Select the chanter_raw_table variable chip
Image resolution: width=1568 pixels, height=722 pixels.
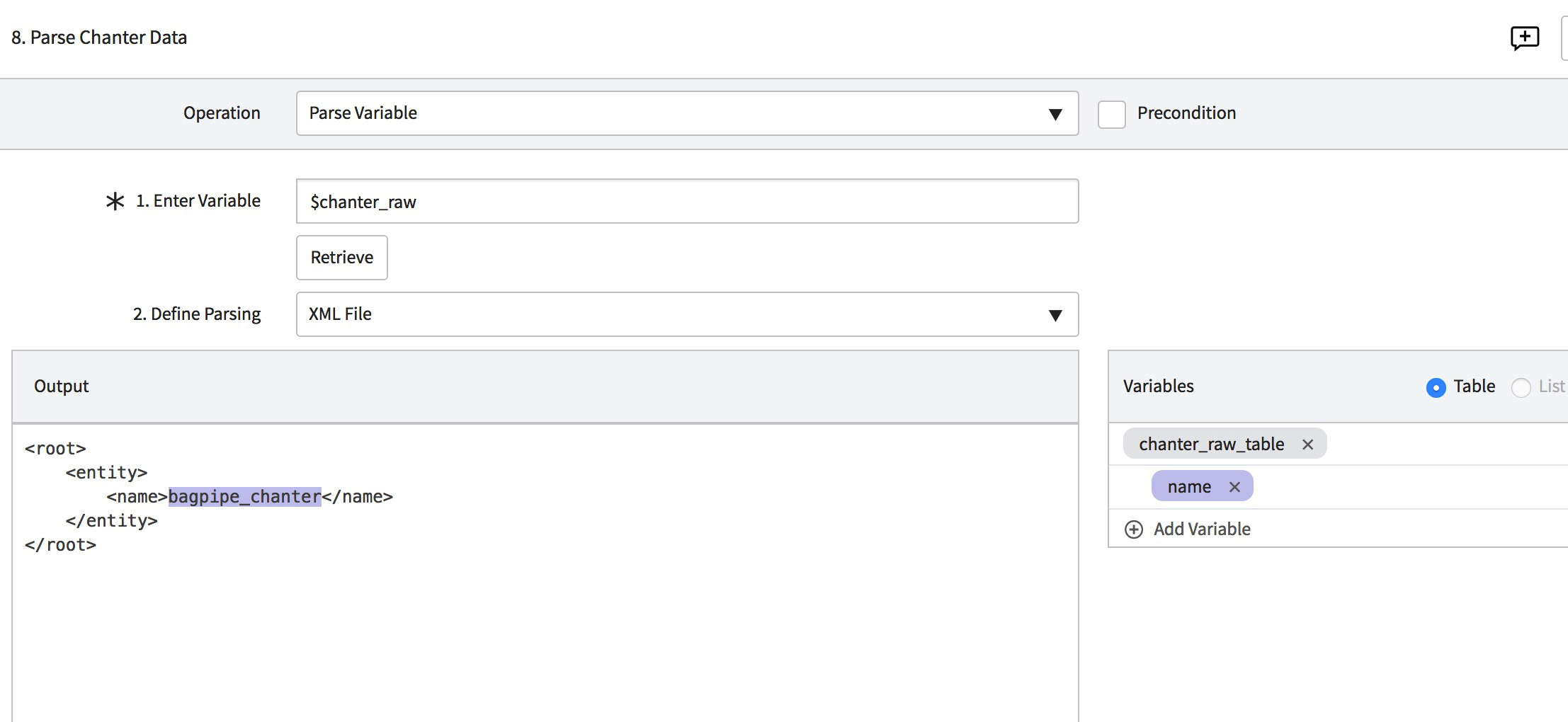(1211, 445)
